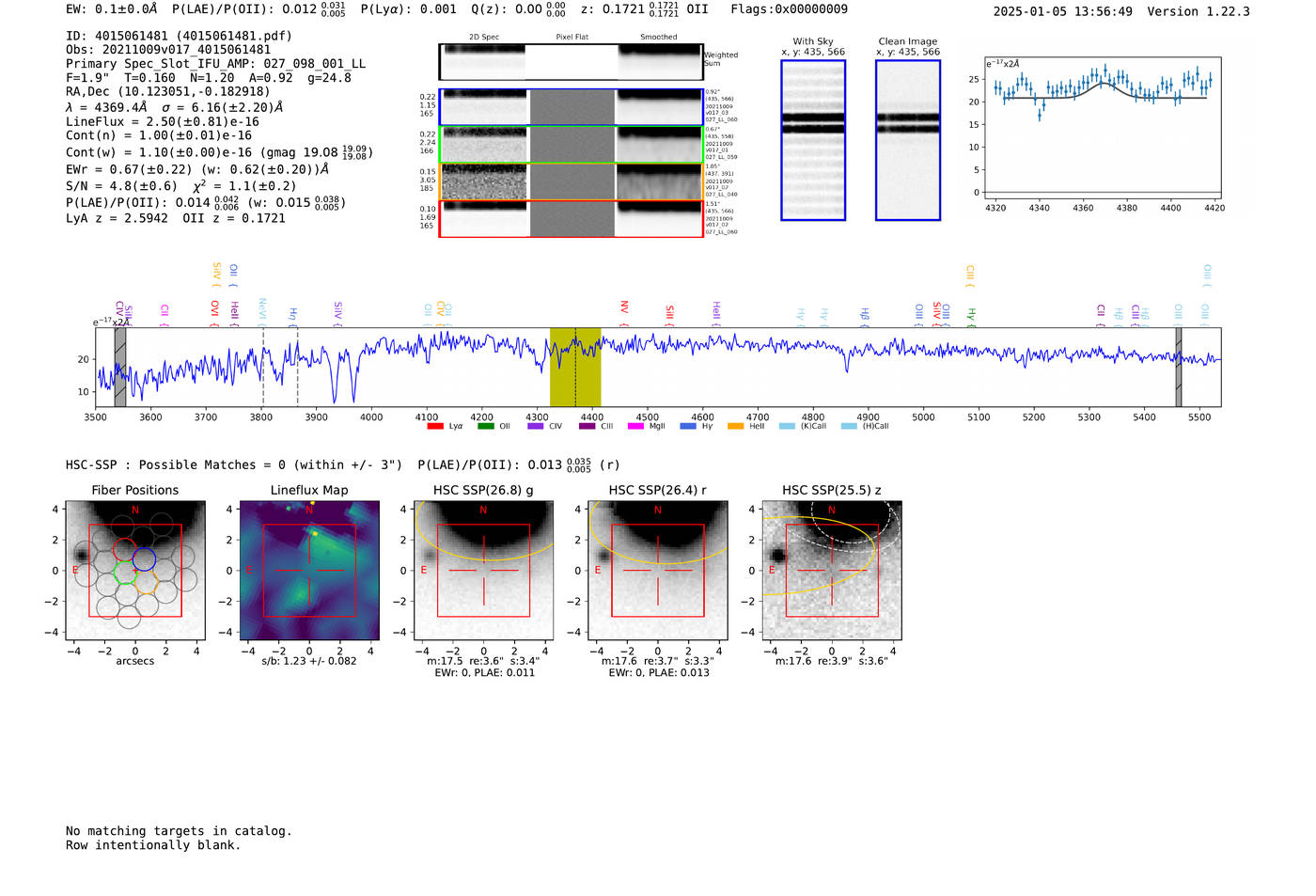Click the magenta CII label near 3620 Å

point(164,315)
